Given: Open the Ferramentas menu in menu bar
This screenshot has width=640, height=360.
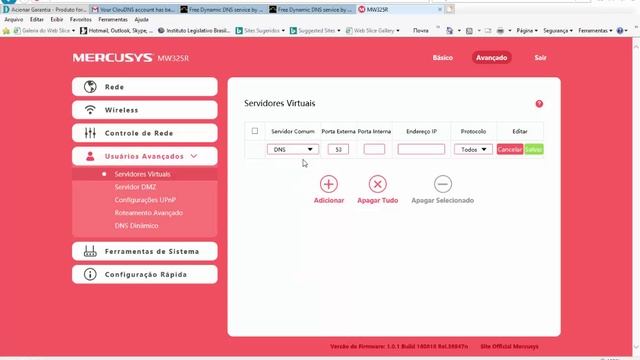Looking at the screenshot, I should 113,20.
